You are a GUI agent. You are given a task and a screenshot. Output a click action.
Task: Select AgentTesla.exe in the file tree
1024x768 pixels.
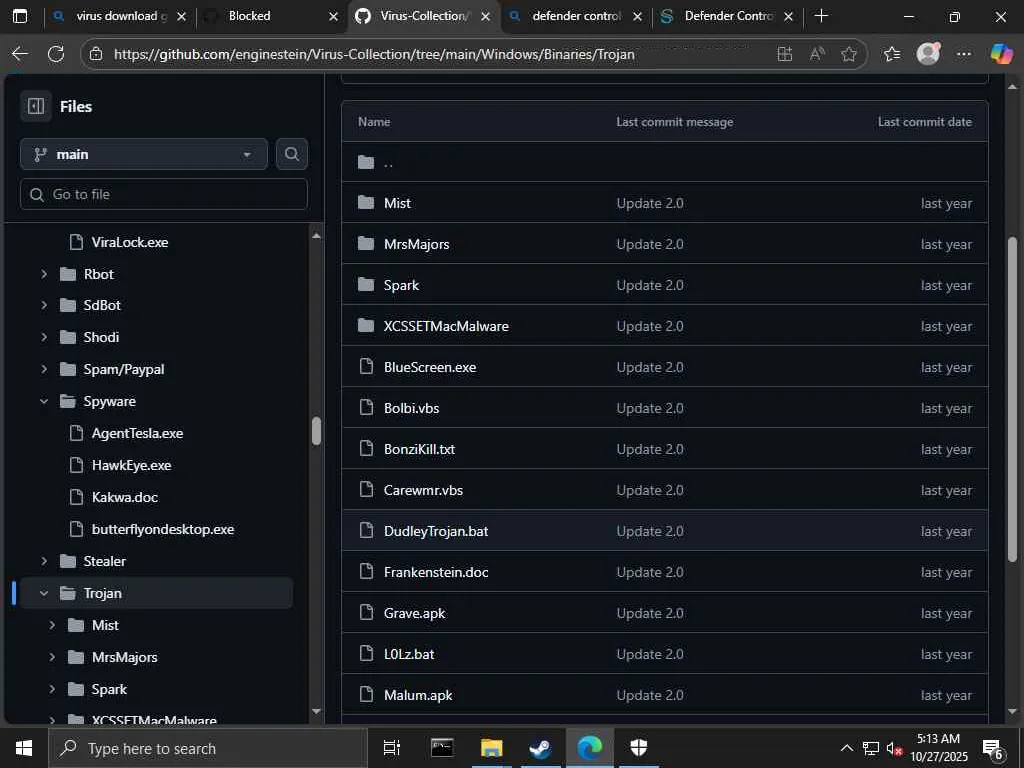click(137, 433)
